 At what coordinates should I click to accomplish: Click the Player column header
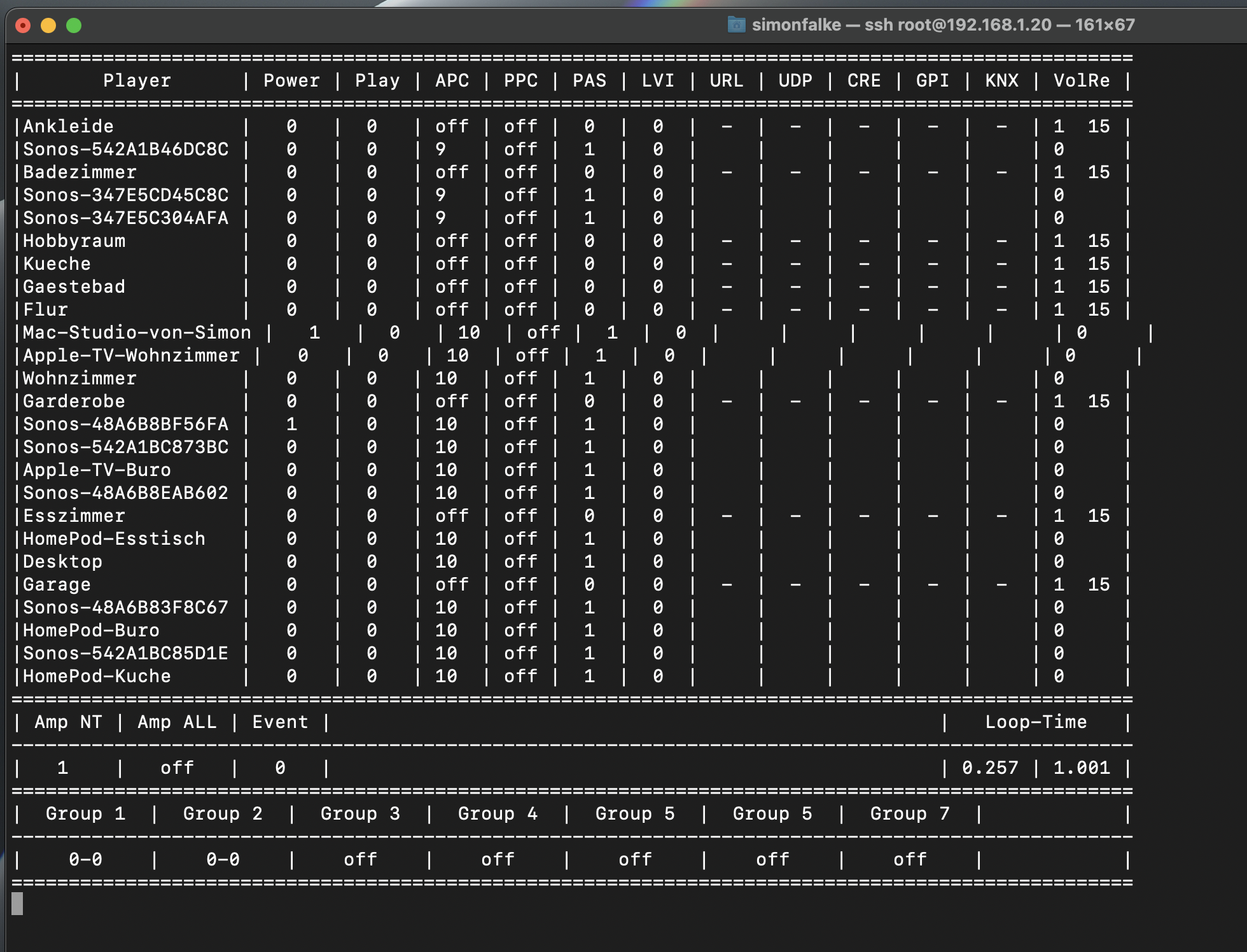[137, 81]
